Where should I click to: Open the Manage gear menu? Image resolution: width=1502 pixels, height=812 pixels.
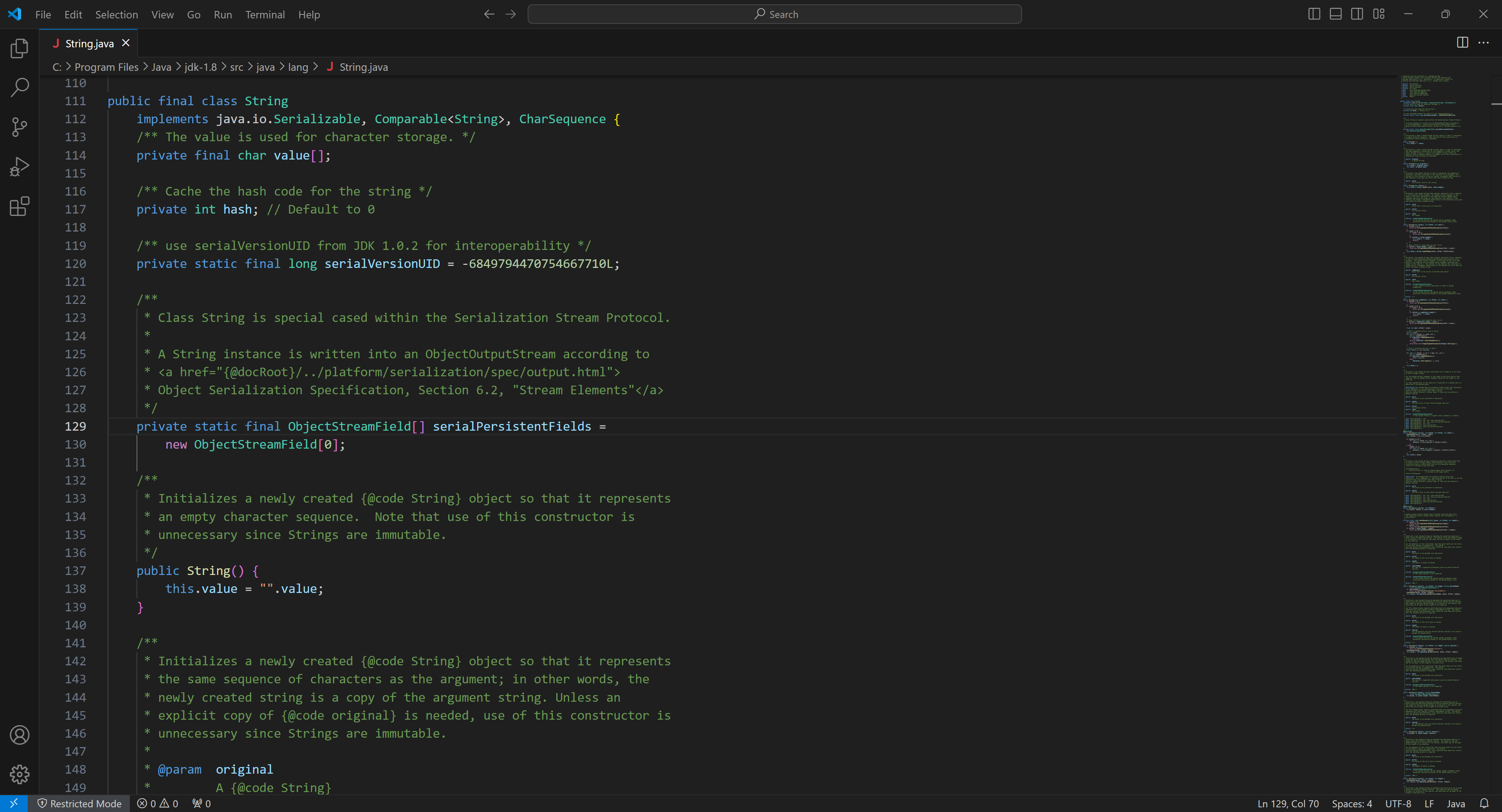point(19,774)
